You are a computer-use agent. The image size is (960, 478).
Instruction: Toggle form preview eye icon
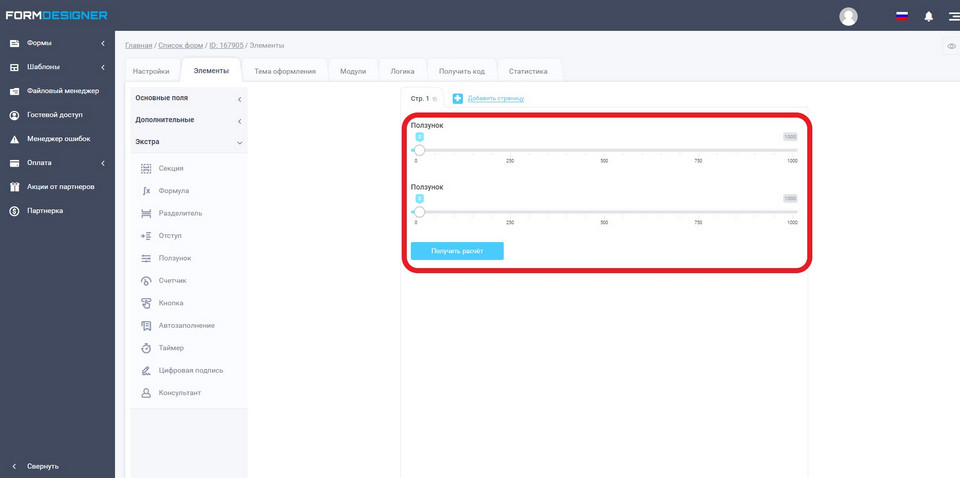(x=951, y=46)
